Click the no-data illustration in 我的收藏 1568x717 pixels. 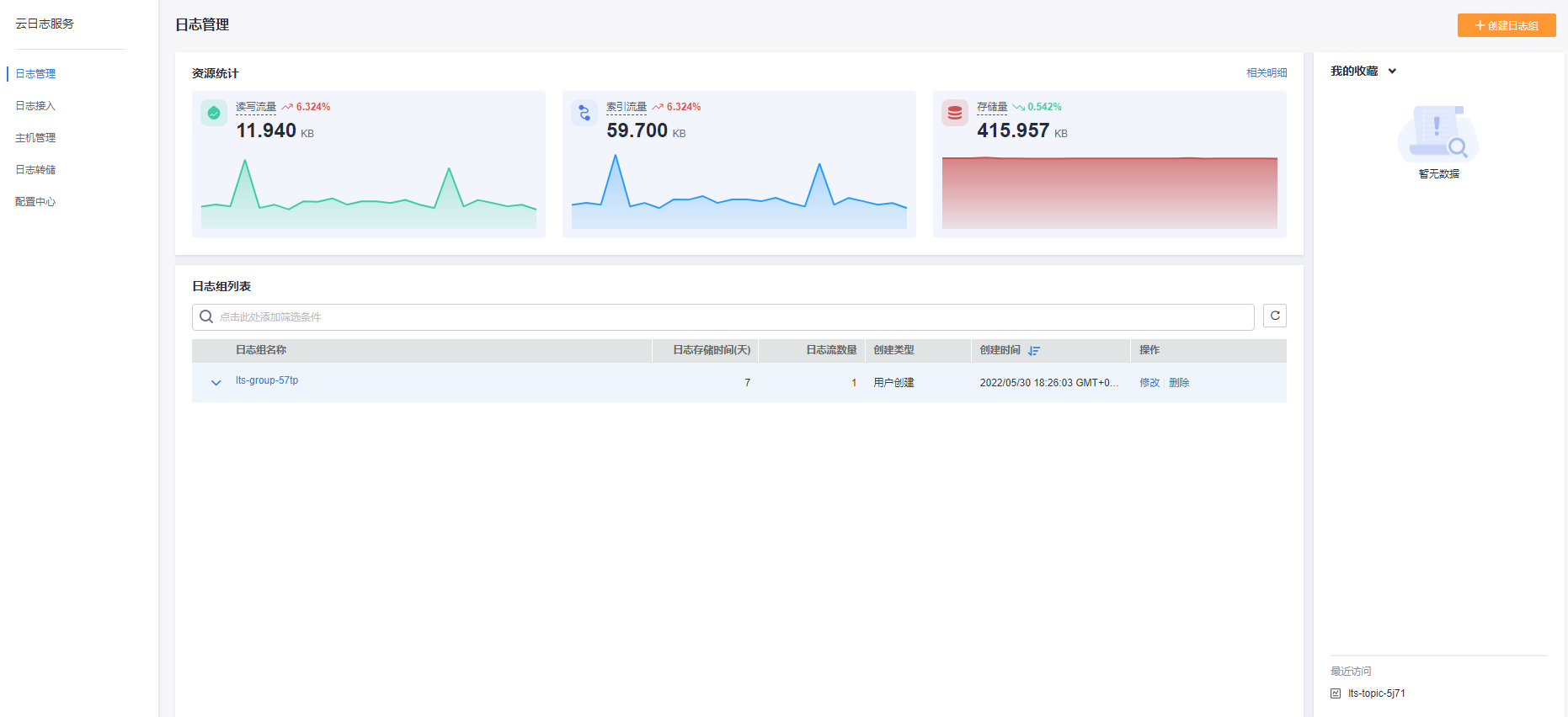click(x=1438, y=134)
